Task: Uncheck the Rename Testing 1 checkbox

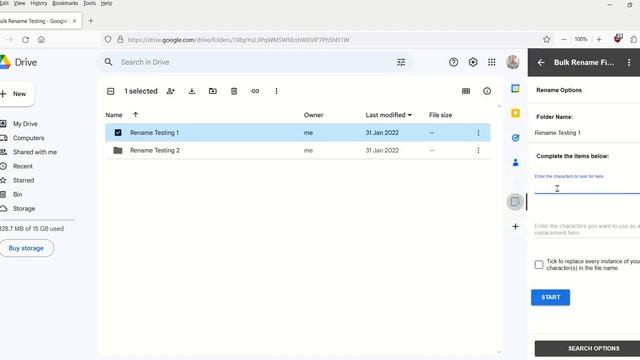Action: point(118,133)
